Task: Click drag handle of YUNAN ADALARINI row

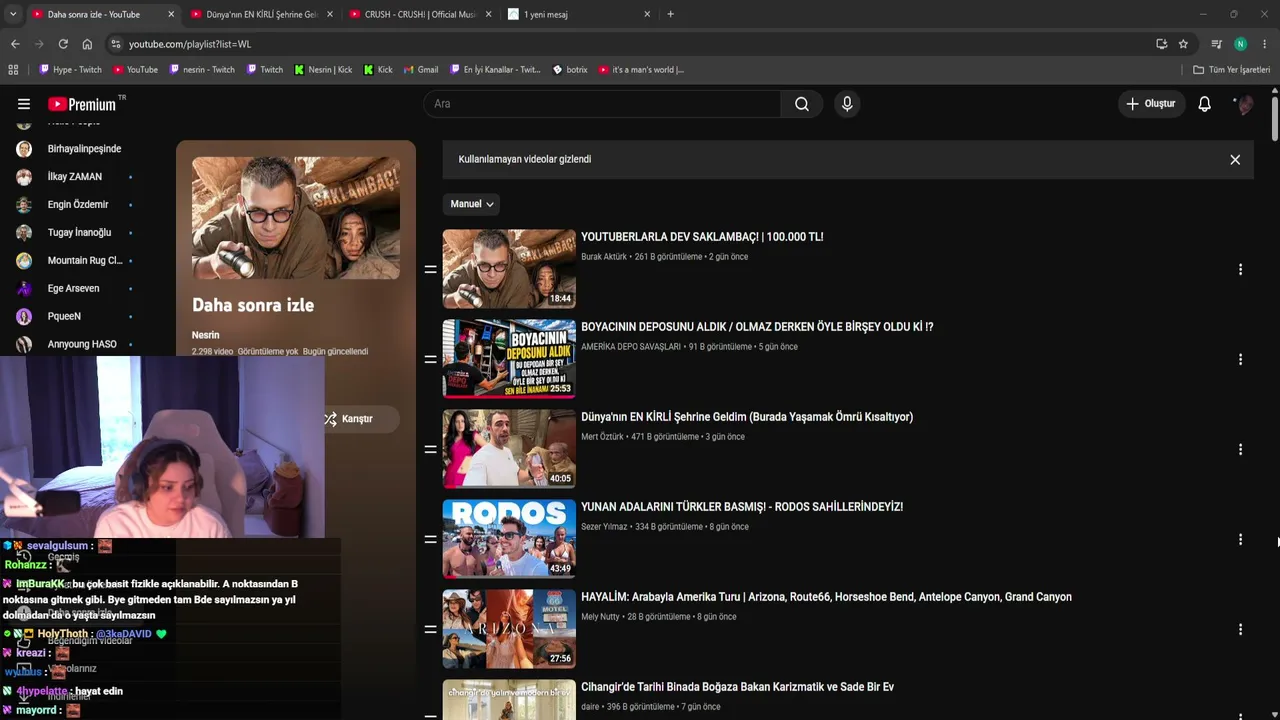Action: pos(431,540)
